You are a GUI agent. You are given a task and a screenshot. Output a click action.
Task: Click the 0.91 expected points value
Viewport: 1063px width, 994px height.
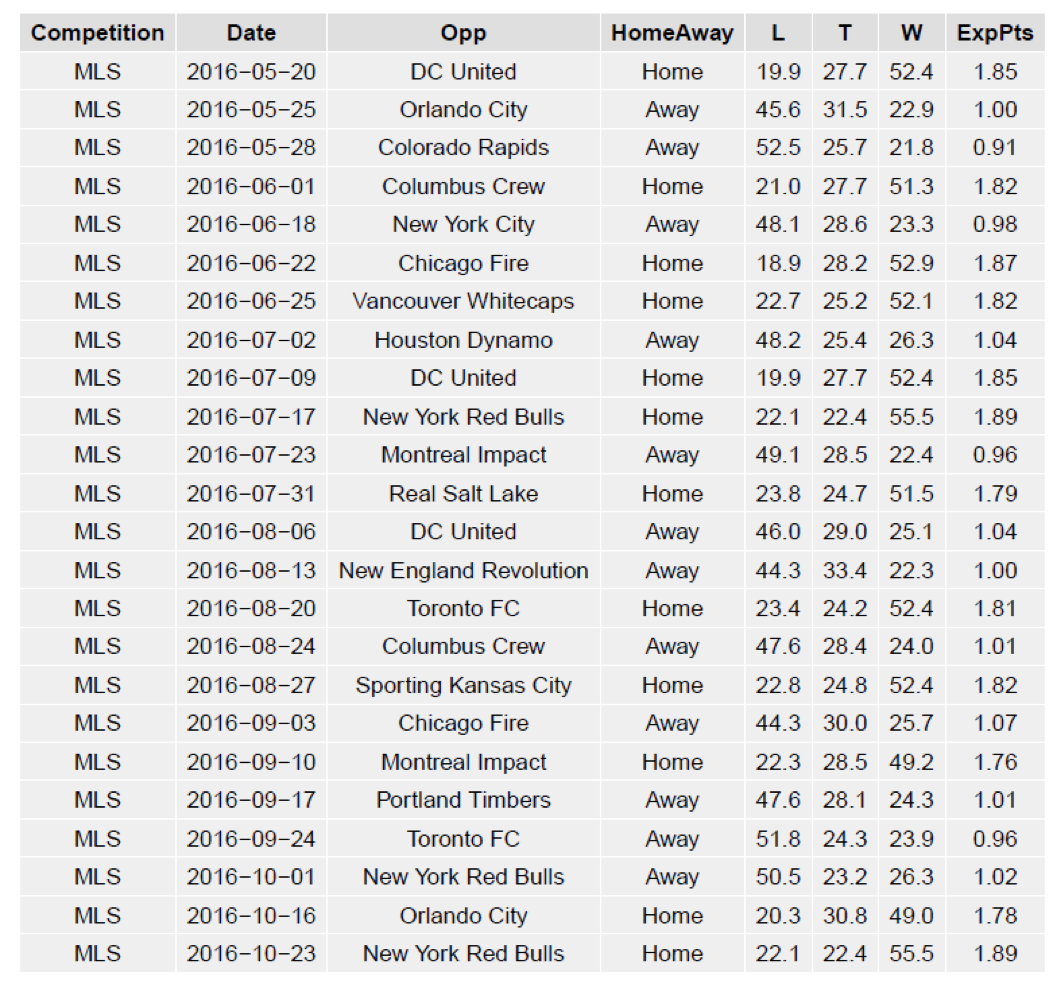click(x=995, y=148)
